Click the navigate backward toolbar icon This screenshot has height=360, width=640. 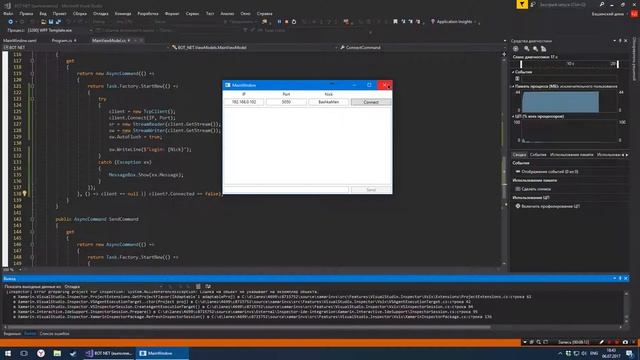coord(10,22)
